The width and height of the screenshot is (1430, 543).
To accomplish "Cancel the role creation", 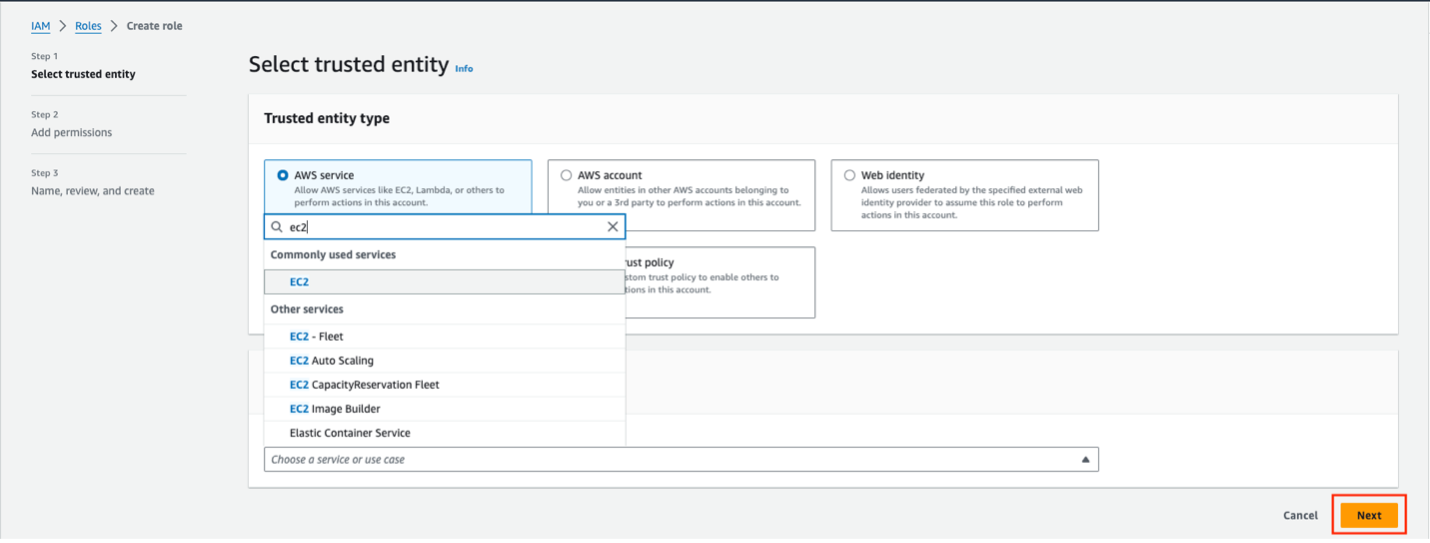I will [1300, 516].
